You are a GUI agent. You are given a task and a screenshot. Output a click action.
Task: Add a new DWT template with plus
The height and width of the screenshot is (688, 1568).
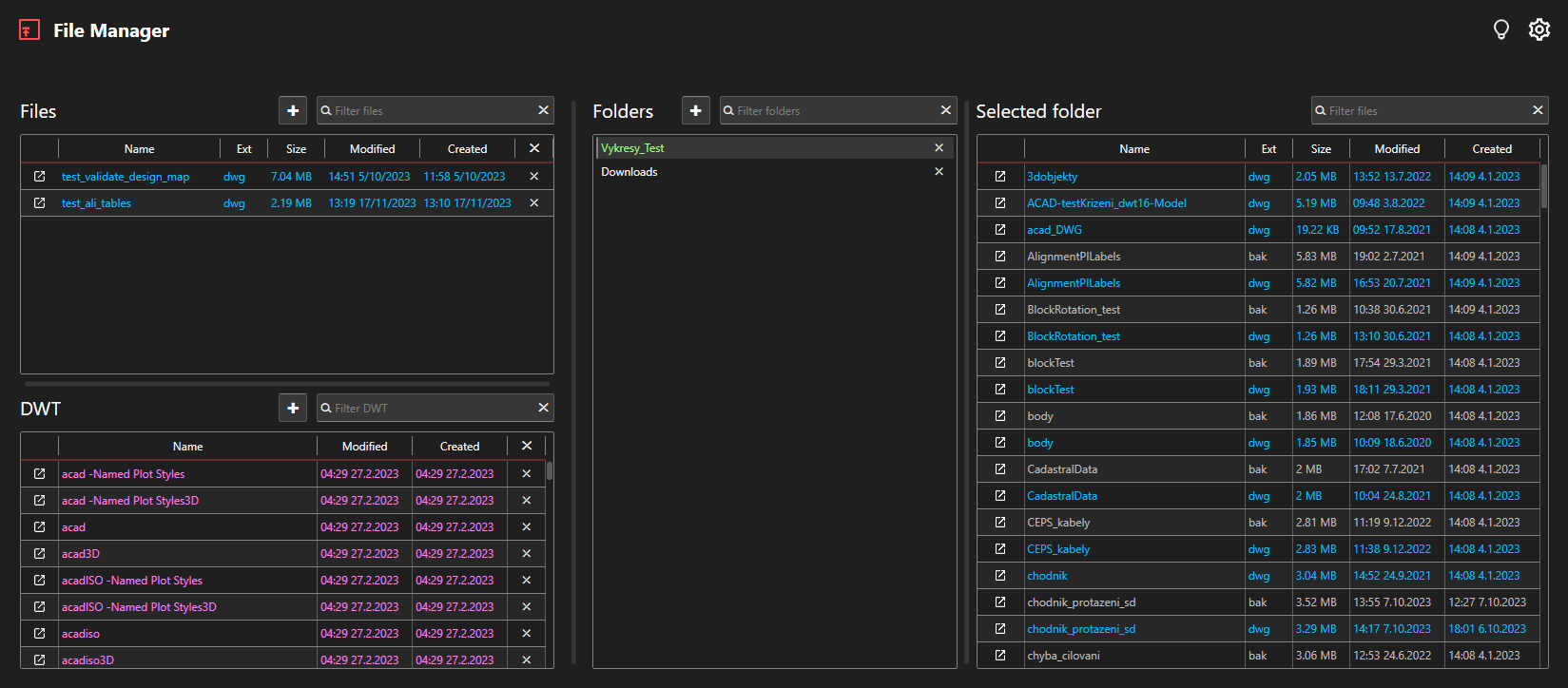click(293, 409)
